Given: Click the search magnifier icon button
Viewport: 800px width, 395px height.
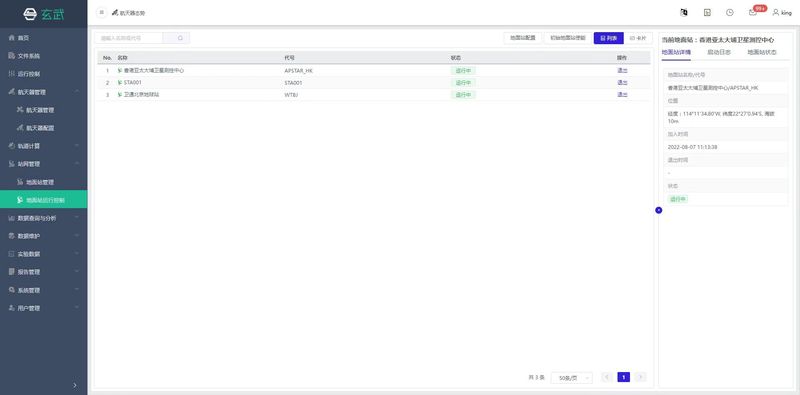Looking at the screenshot, I should (x=180, y=38).
